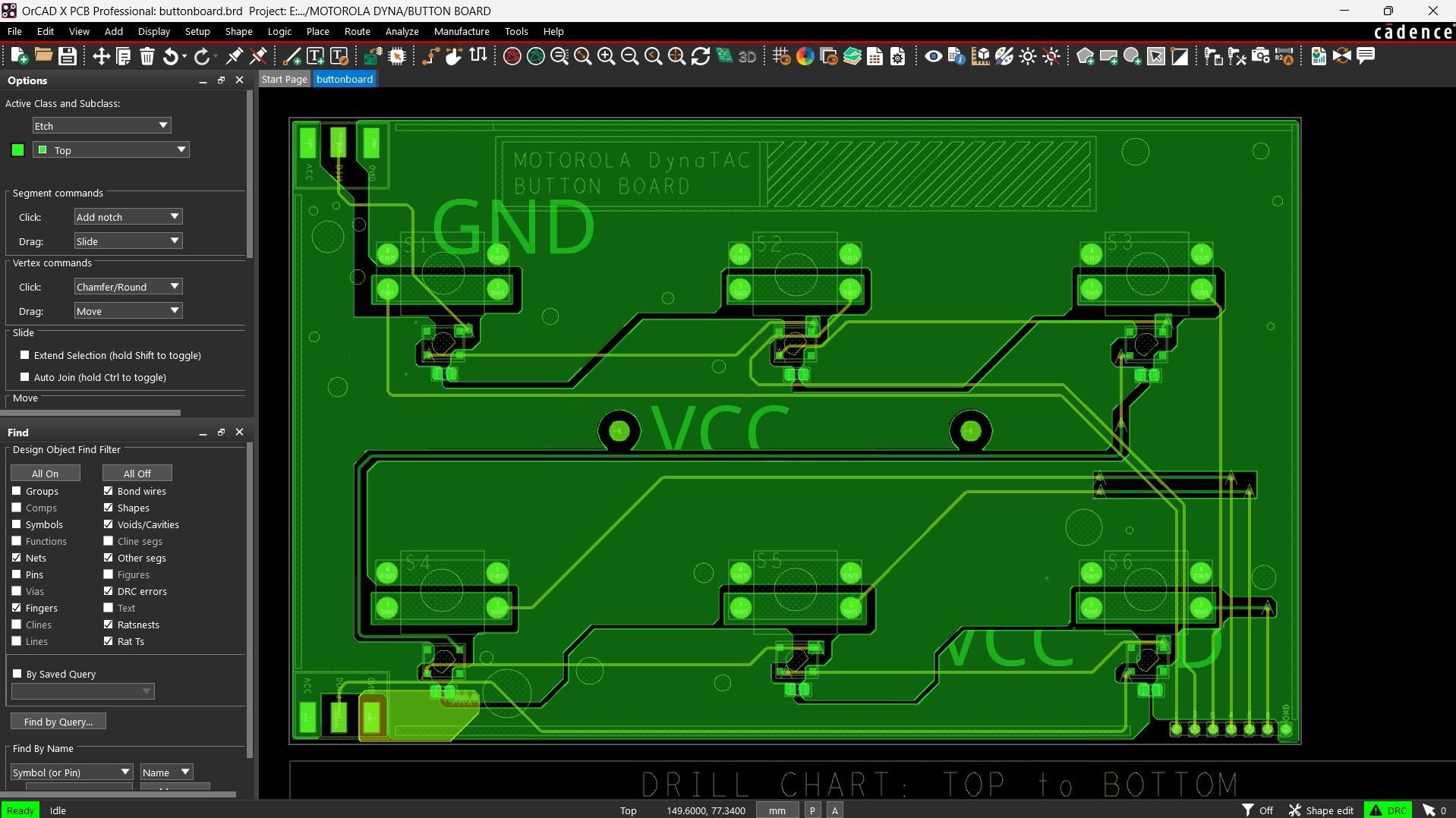Click the All Off button

[x=137, y=473]
